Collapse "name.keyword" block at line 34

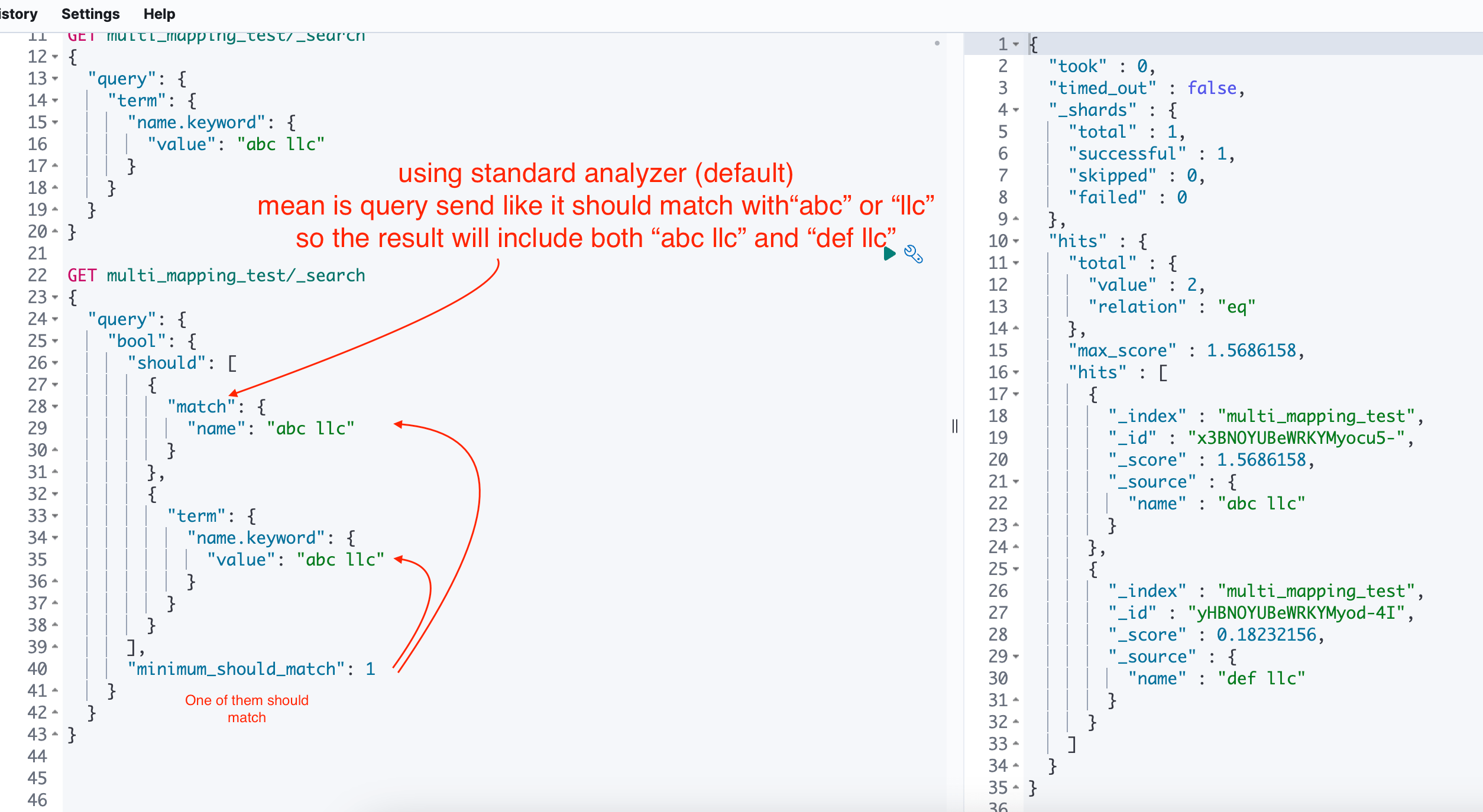point(55,538)
